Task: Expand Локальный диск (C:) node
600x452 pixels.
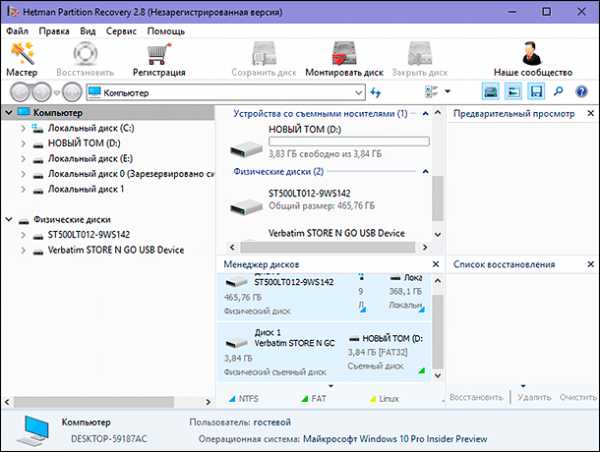Action: click(x=23, y=128)
